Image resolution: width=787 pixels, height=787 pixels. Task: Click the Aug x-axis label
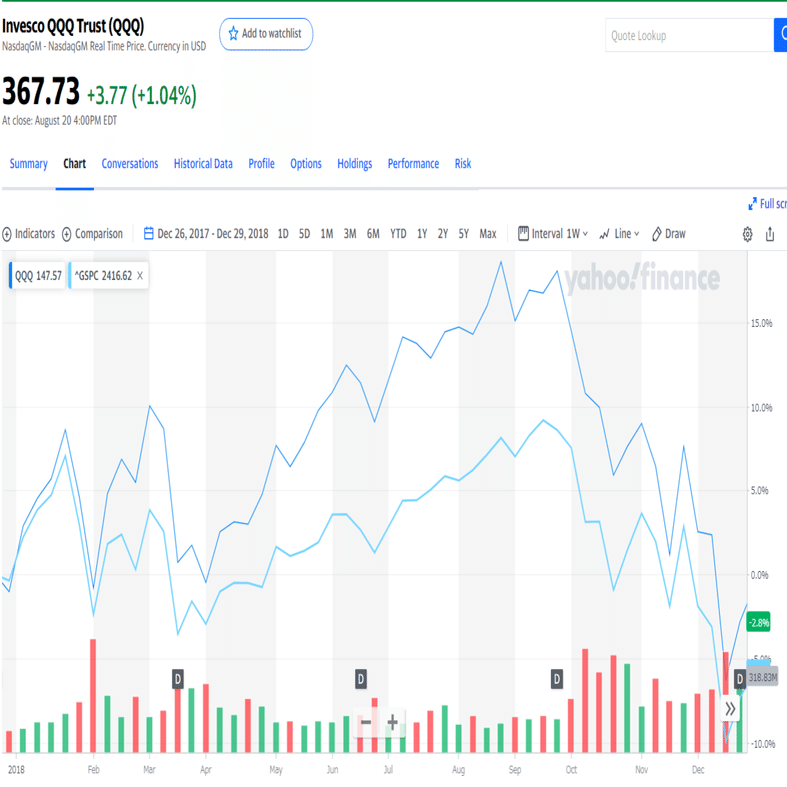click(458, 769)
